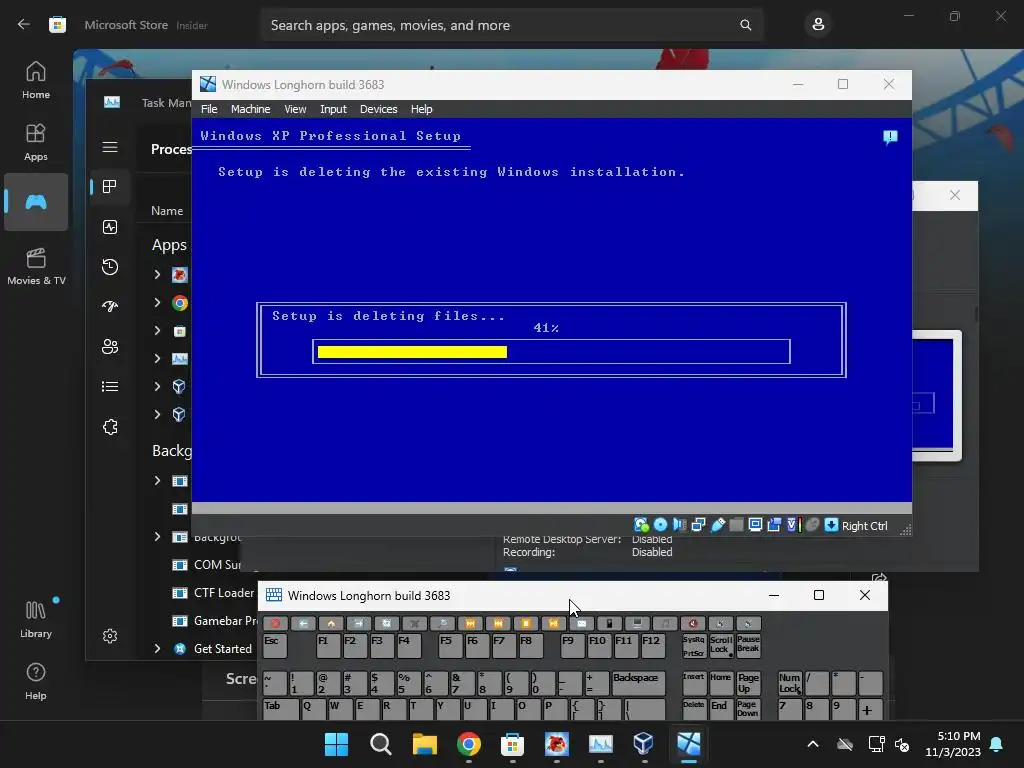Screen dimensions: 1024x768
Task: Click the audio status icon in VirtualBox
Action: click(679, 525)
